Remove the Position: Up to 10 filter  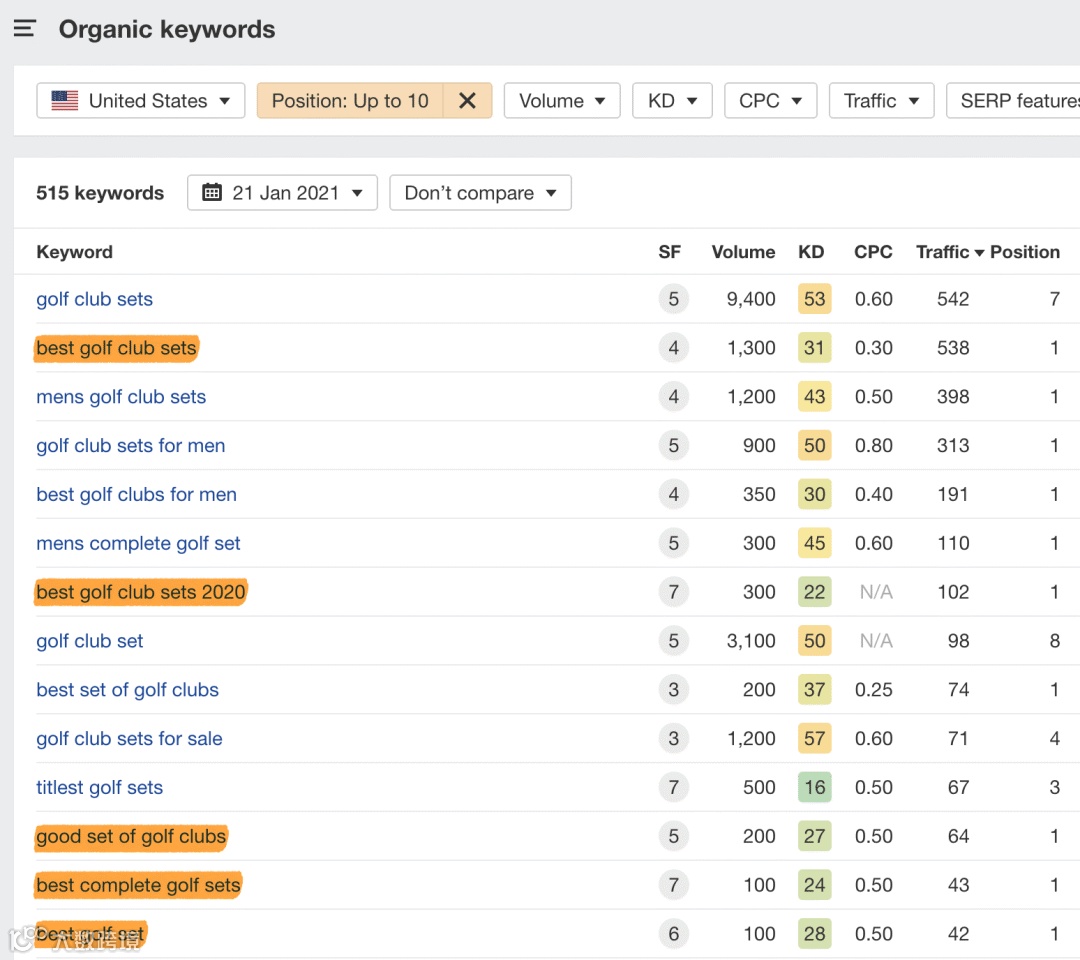467,101
